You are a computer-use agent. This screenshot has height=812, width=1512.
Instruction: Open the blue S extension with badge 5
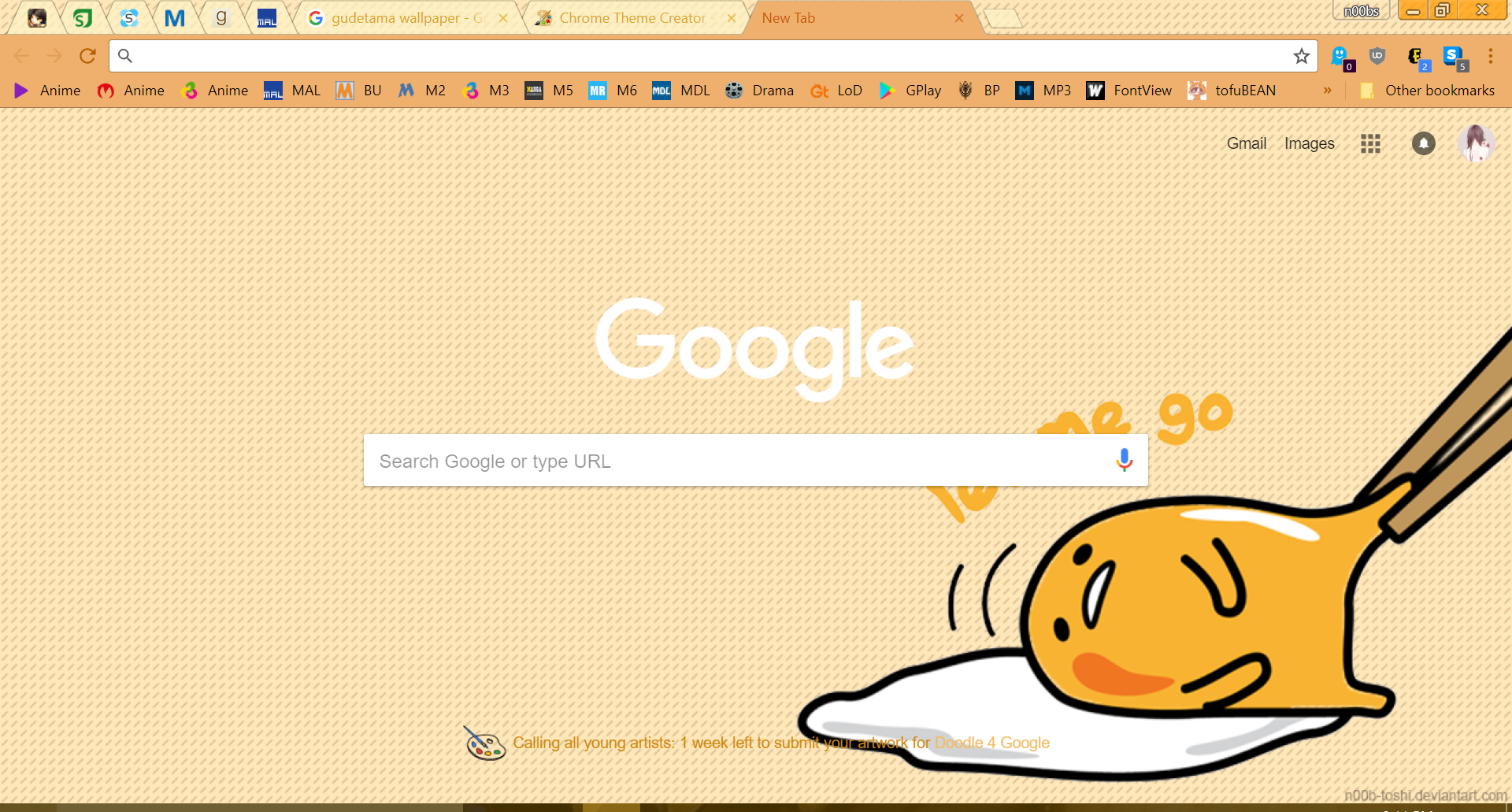coord(1455,57)
